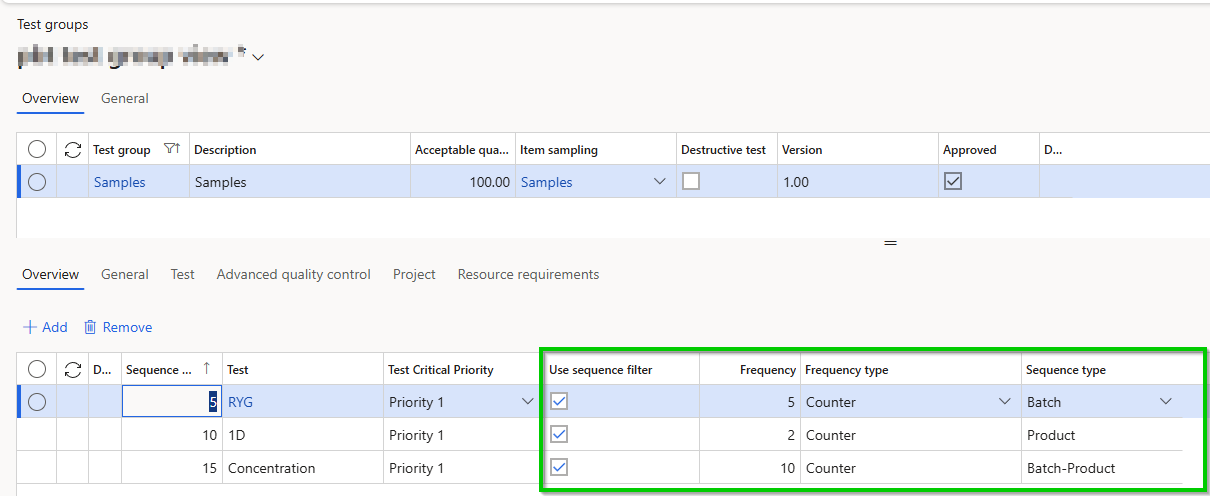Click the Destructive test column header
1210x496 pixels.
pyautogui.click(x=723, y=150)
